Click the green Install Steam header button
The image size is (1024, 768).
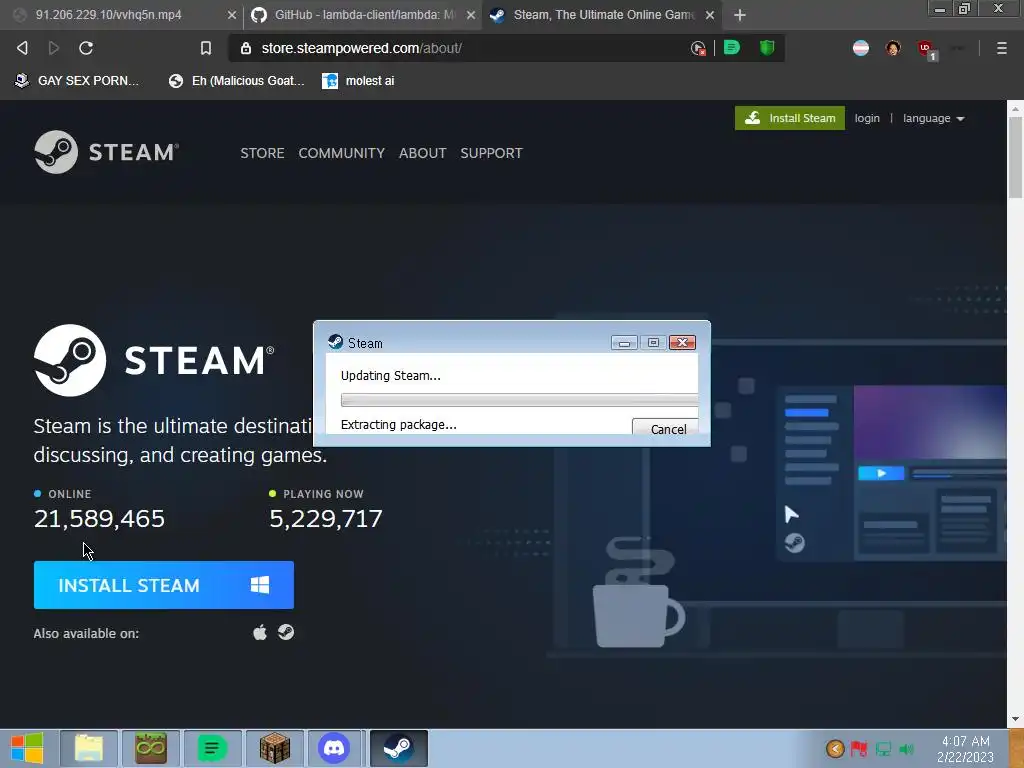coord(790,118)
